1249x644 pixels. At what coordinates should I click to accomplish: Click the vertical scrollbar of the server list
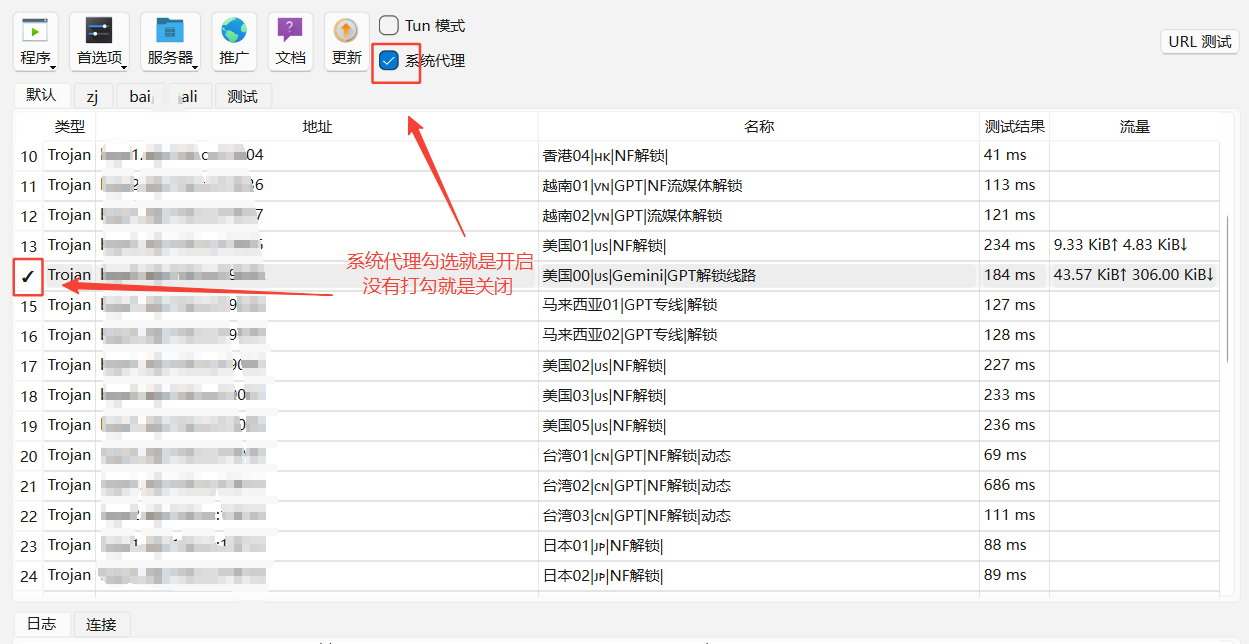point(1227,288)
